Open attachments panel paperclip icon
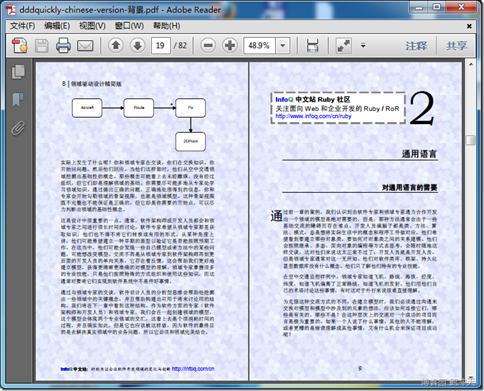This screenshot has height=391, width=484. (x=18, y=128)
